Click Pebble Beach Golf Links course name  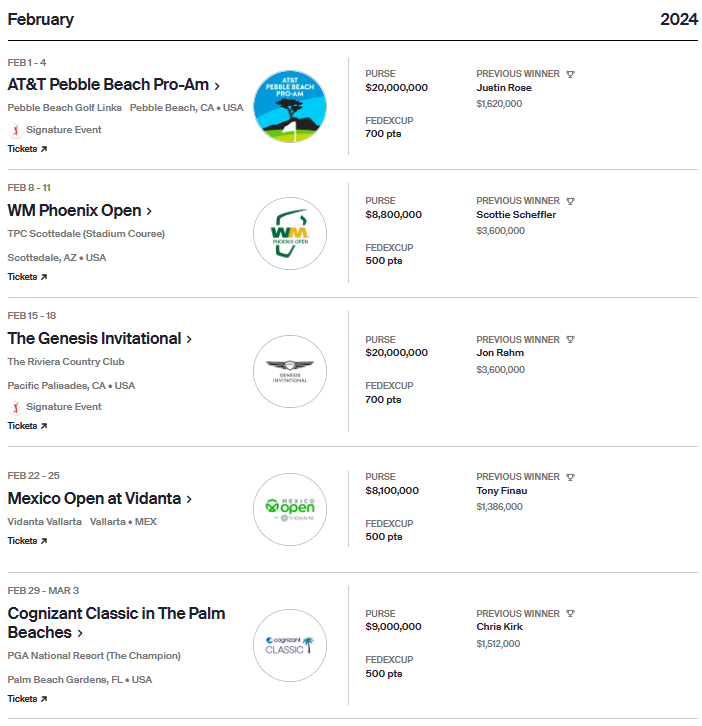point(64,108)
